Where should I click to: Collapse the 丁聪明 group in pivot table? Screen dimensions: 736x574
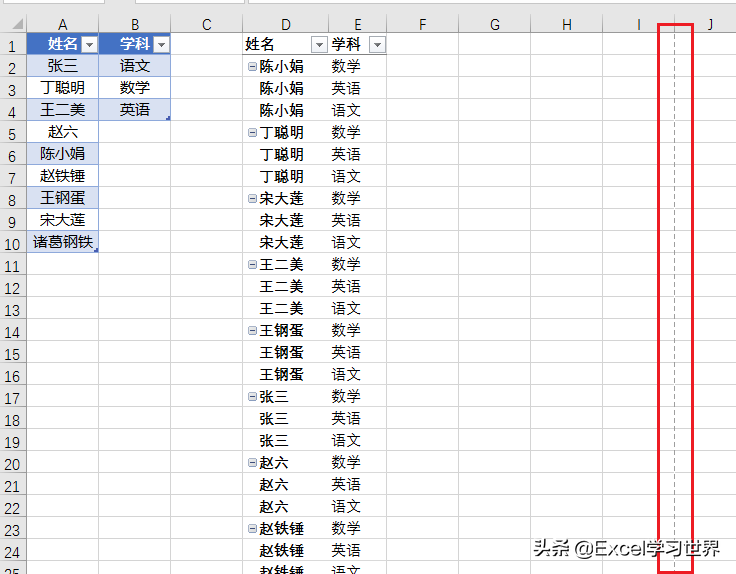point(252,133)
